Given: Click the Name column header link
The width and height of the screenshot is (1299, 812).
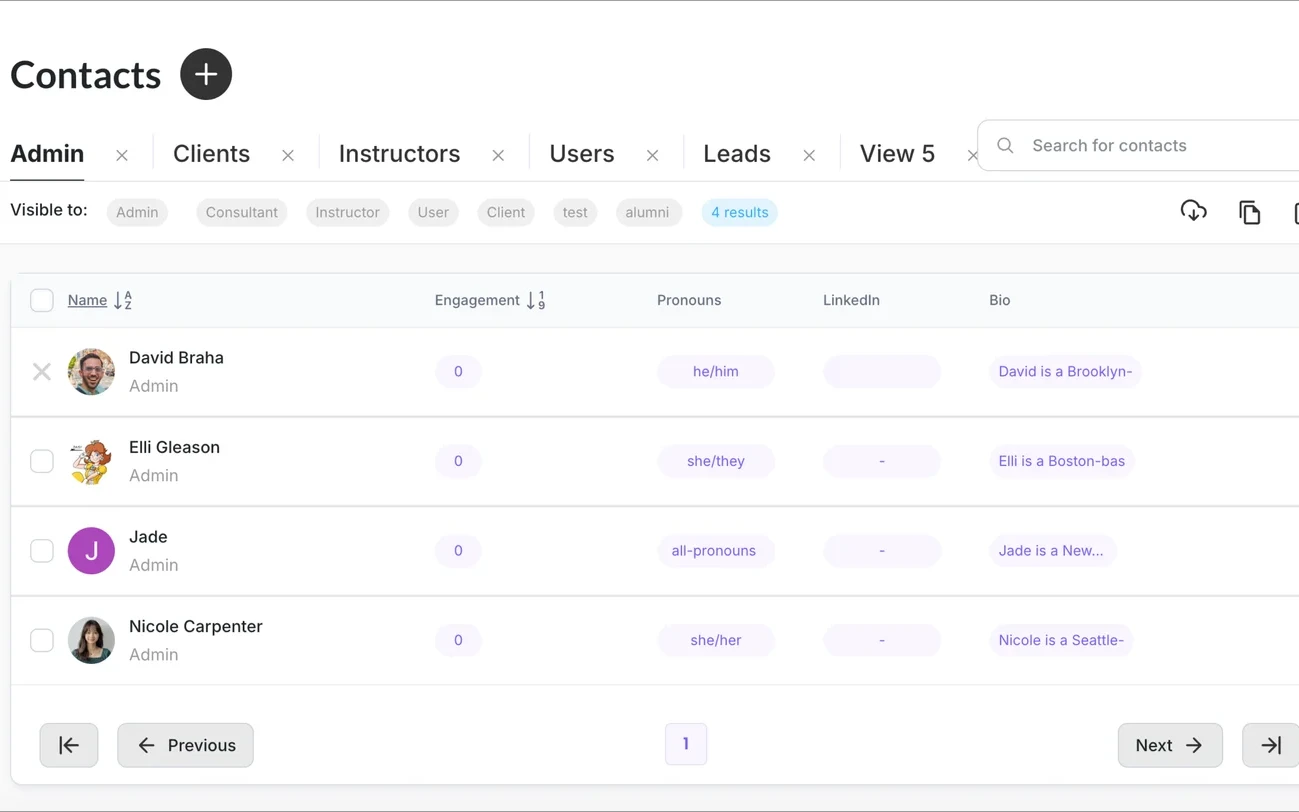Looking at the screenshot, I should click(x=87, y=300).
